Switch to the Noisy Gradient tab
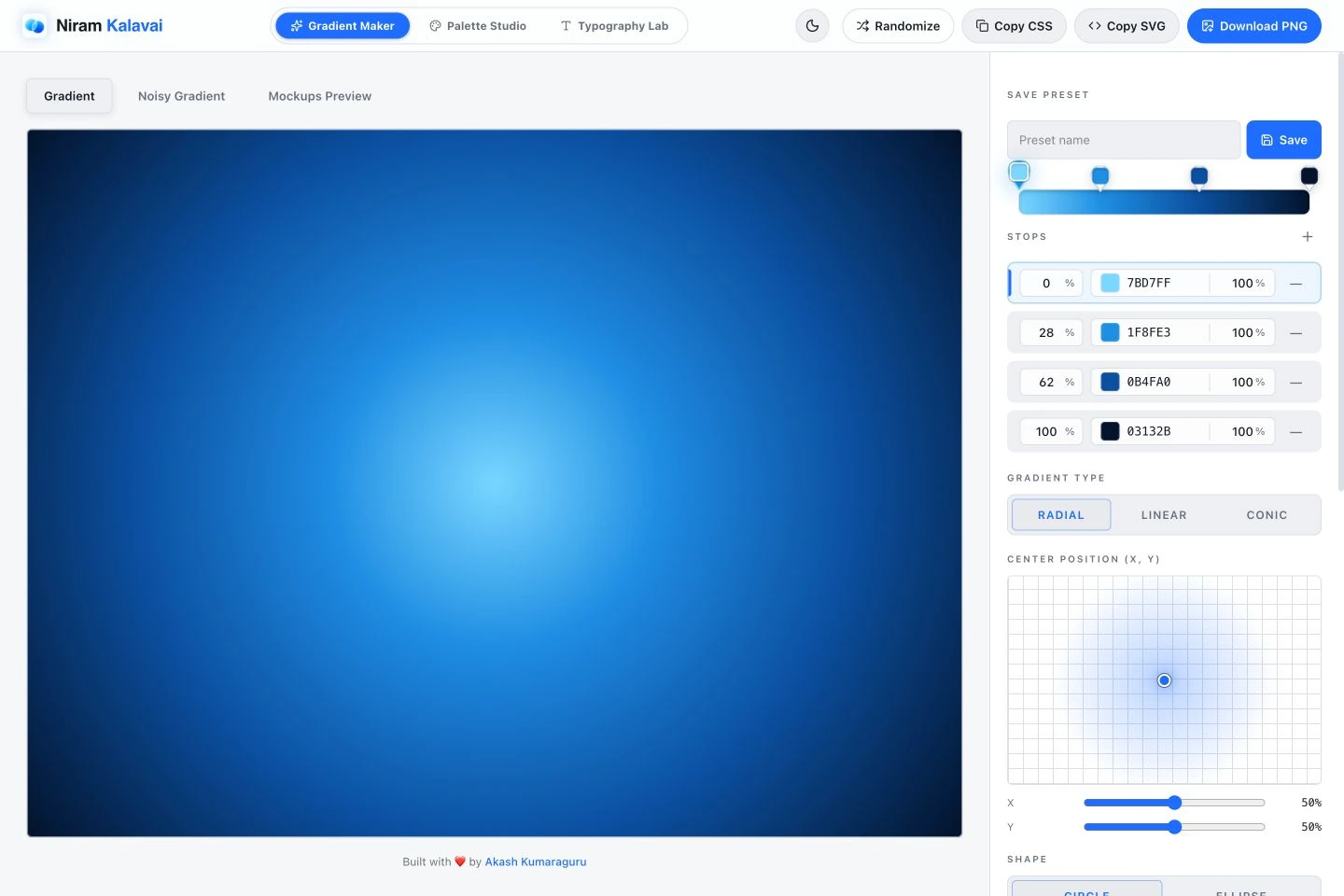1344x896 pixels. 181,96
